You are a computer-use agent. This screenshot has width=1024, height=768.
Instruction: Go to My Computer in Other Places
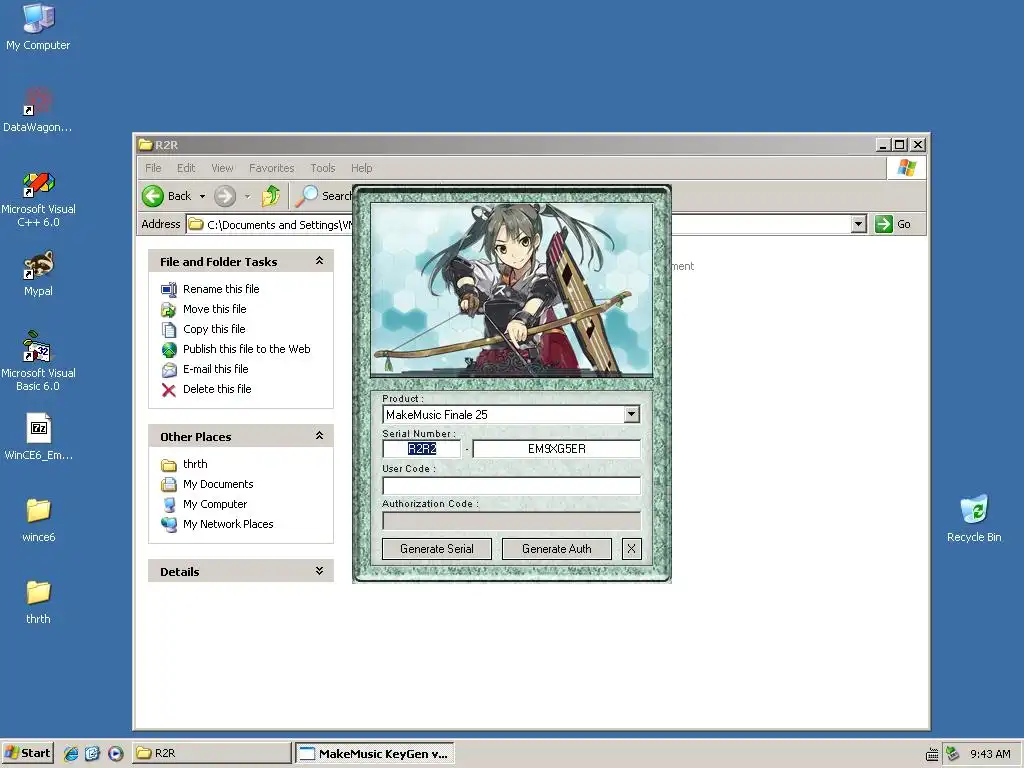[x=215, y=504]
